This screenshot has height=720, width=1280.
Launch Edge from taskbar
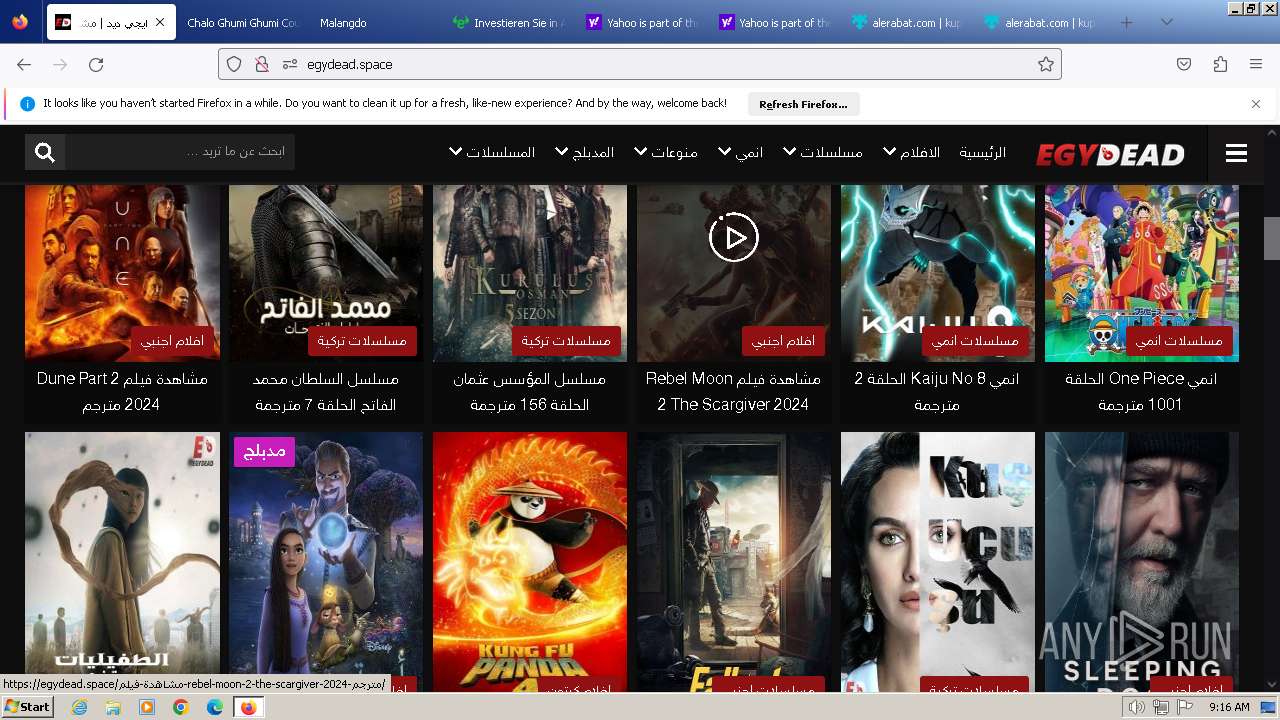point(215,707)
